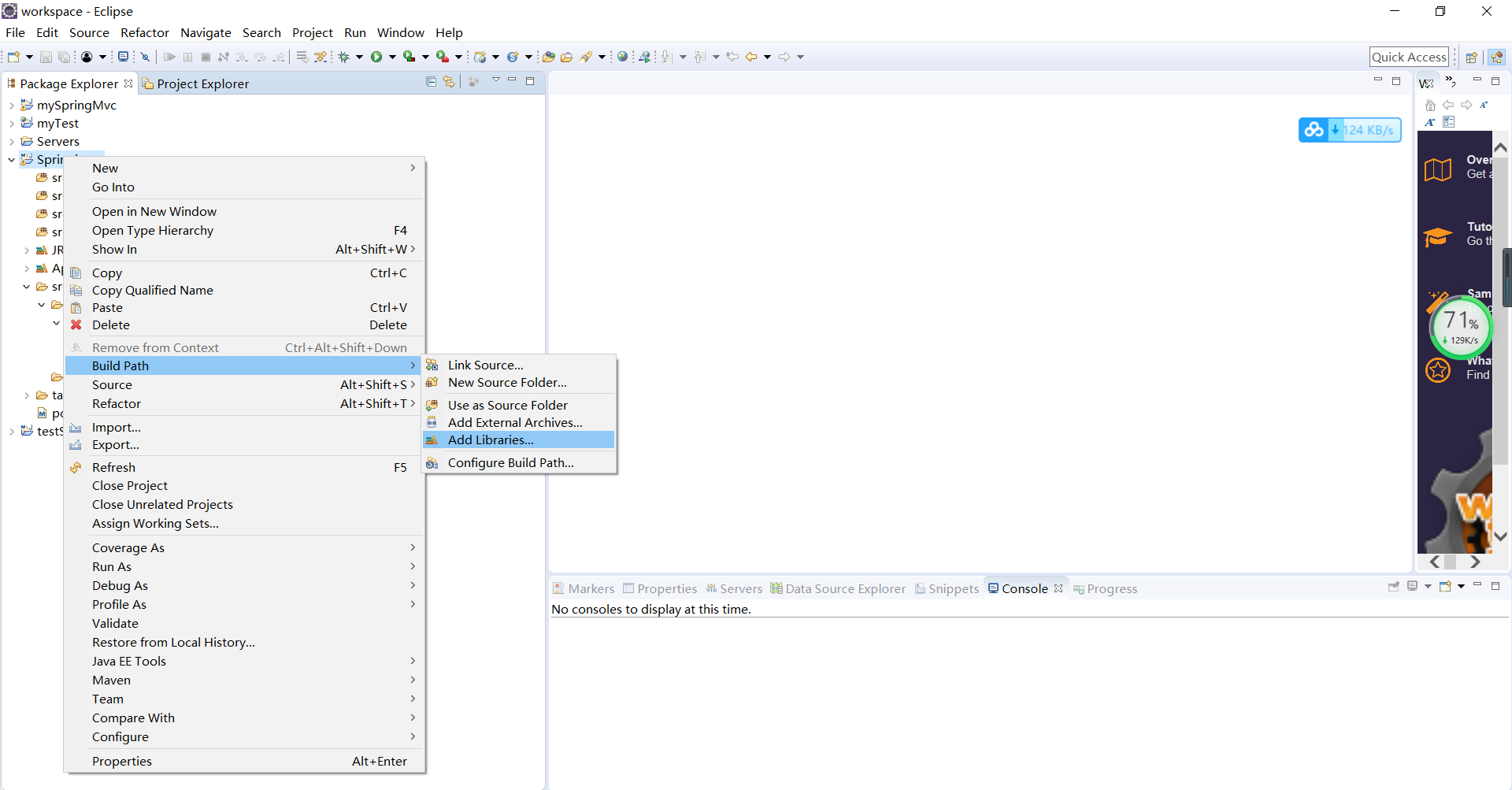1512x790 pixels.
Task: Select New Source Folder... option
Action: [519, 382]
